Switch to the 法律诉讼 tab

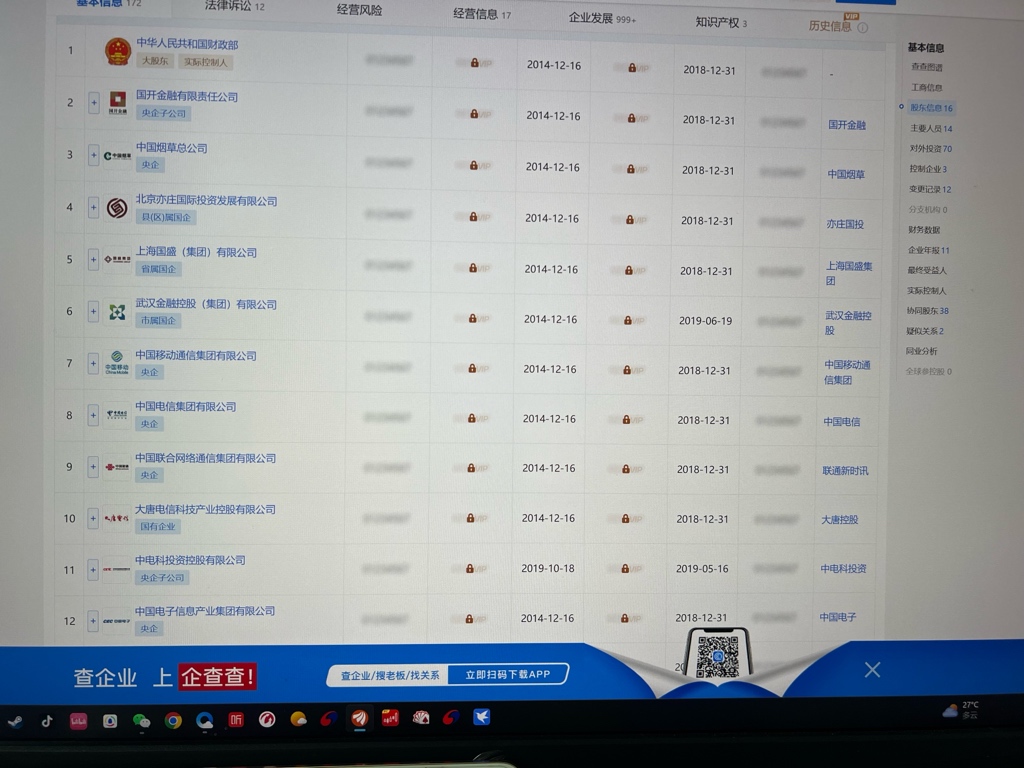click(235, 6)
